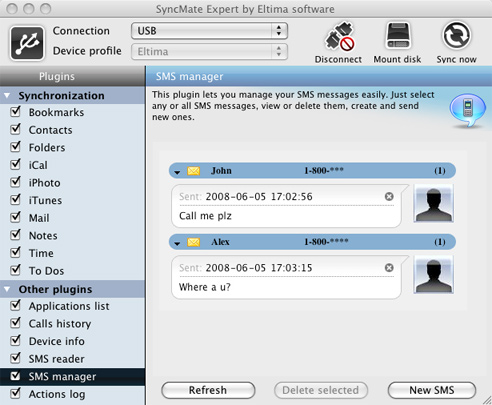
Task: Open the Device profile Eltima dropdown
Action: [209, 52]
